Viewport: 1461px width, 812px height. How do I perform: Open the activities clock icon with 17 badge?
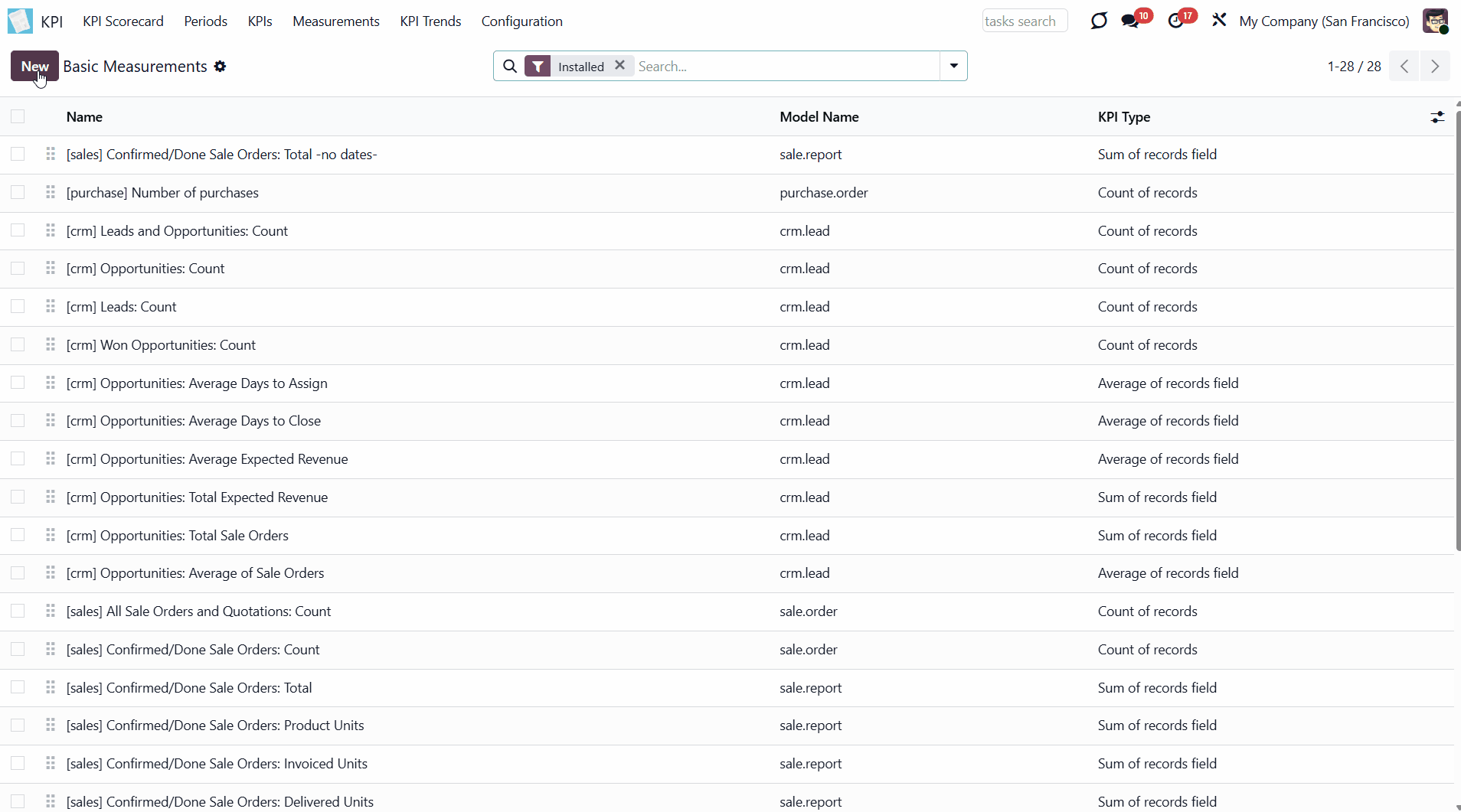click(1176, 21)
